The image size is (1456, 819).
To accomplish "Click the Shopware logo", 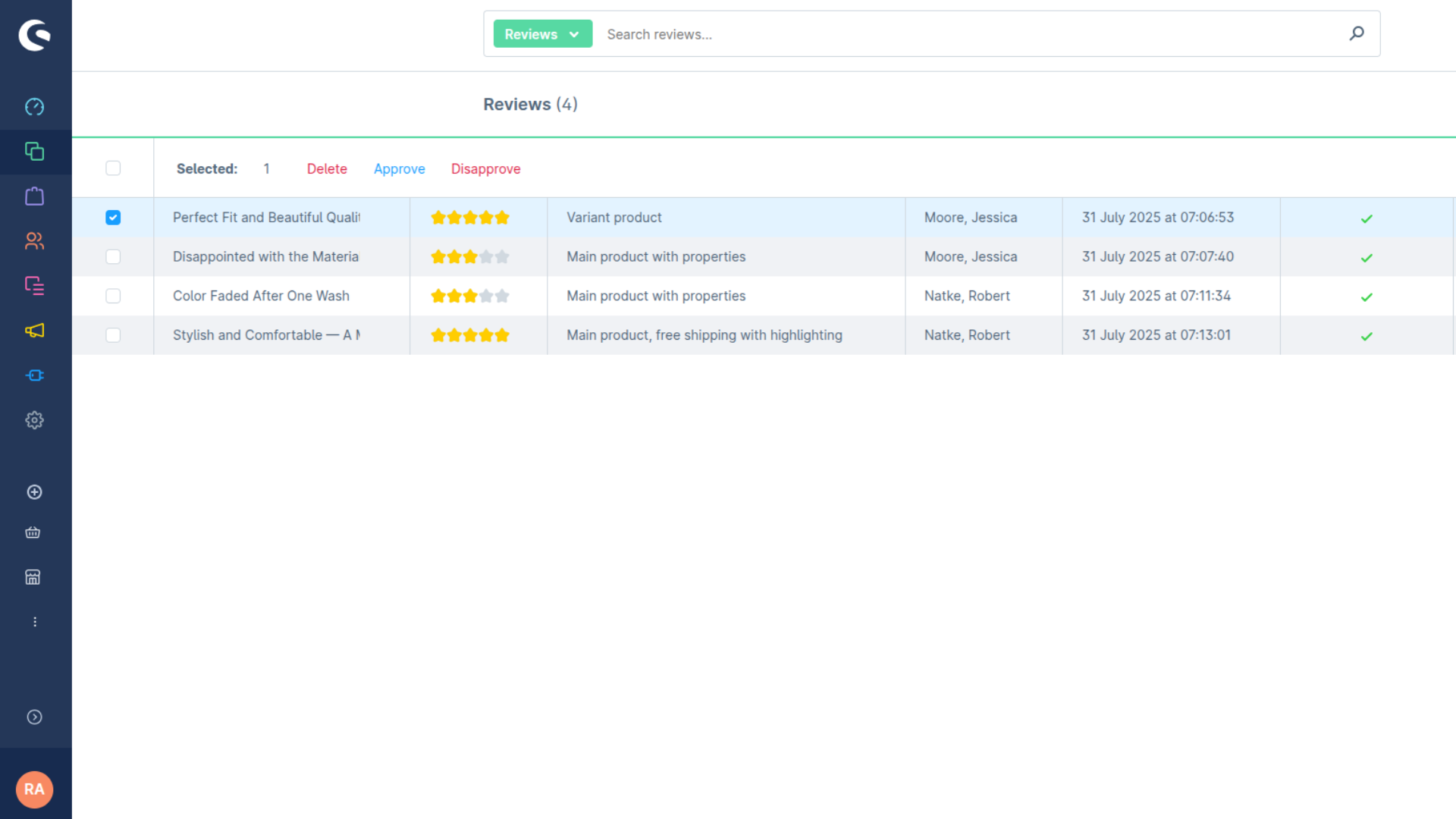I will (x=34, y=35).
